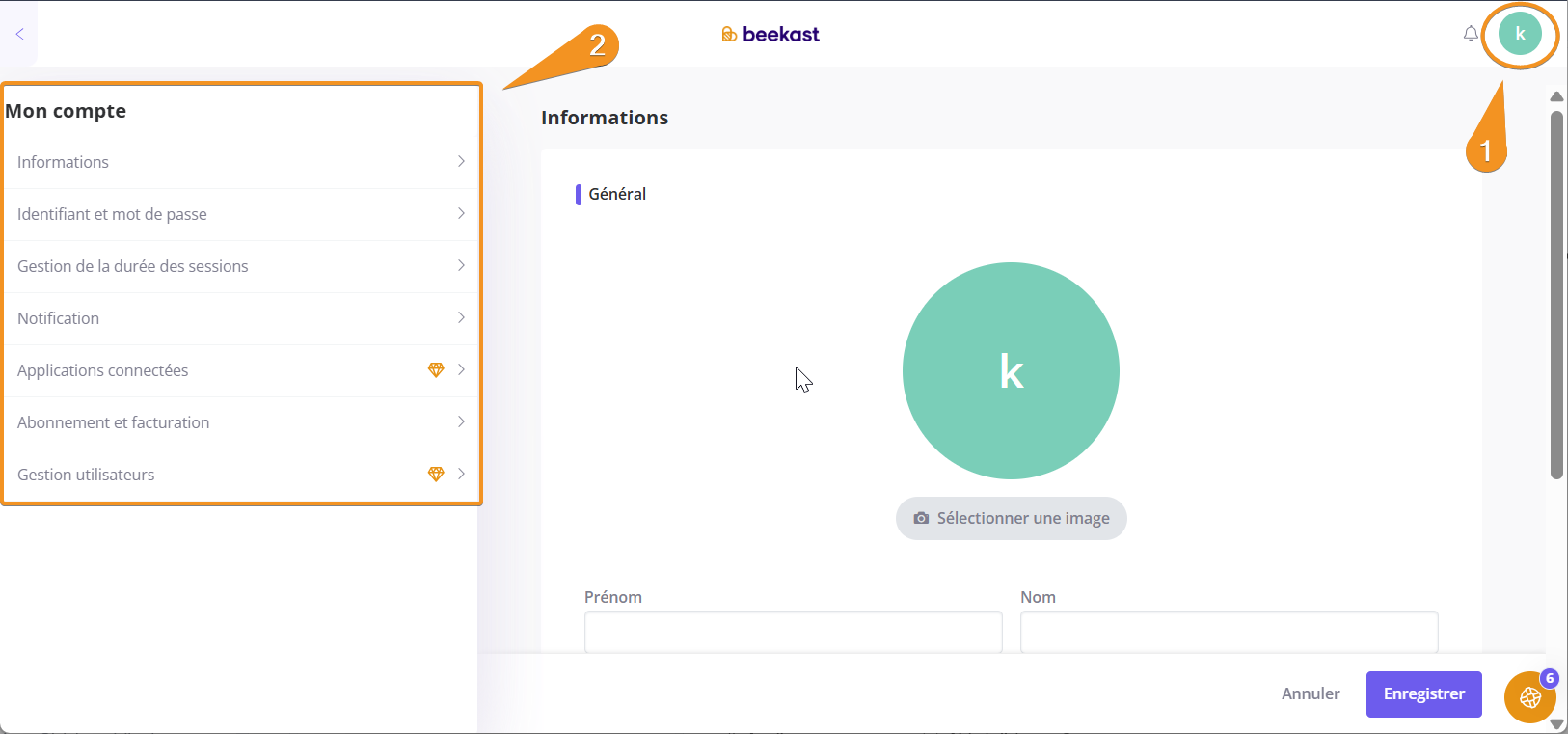Open Gestion de la durée des sessions
Viewport: 1568px width, 734px height.
pyautogui.click(x=133, y=266)
